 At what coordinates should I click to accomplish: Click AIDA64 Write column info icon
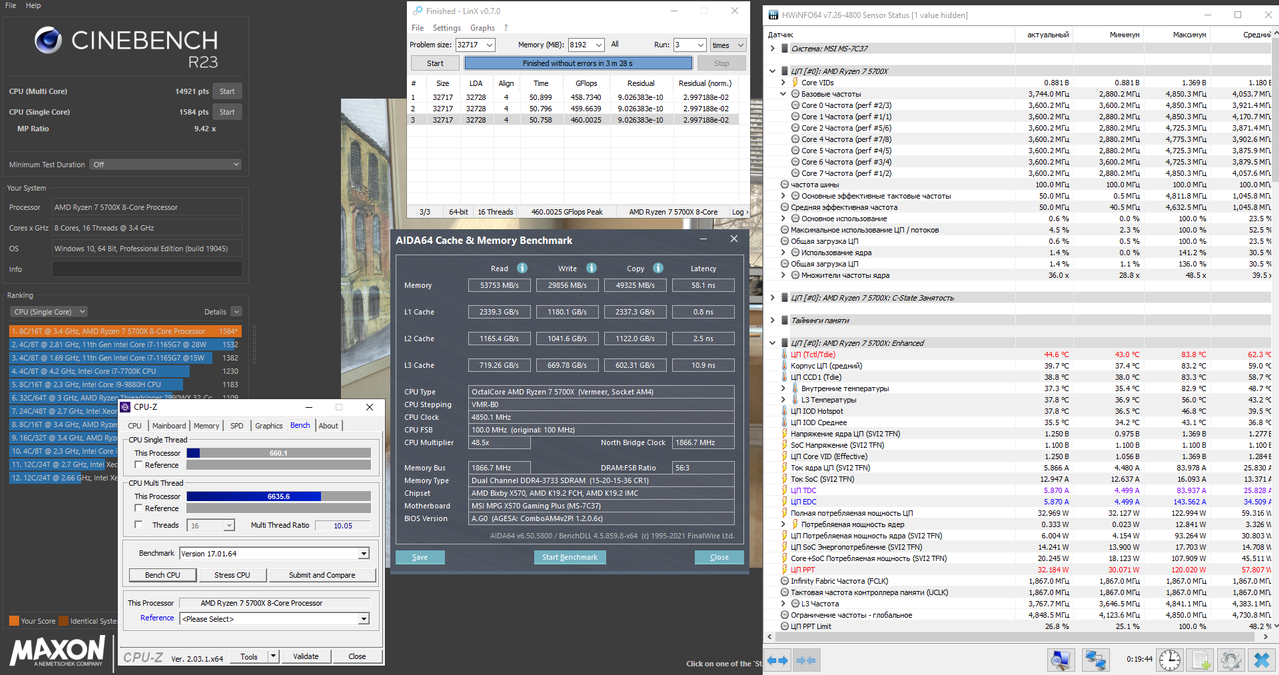click(x=591, y=268)
